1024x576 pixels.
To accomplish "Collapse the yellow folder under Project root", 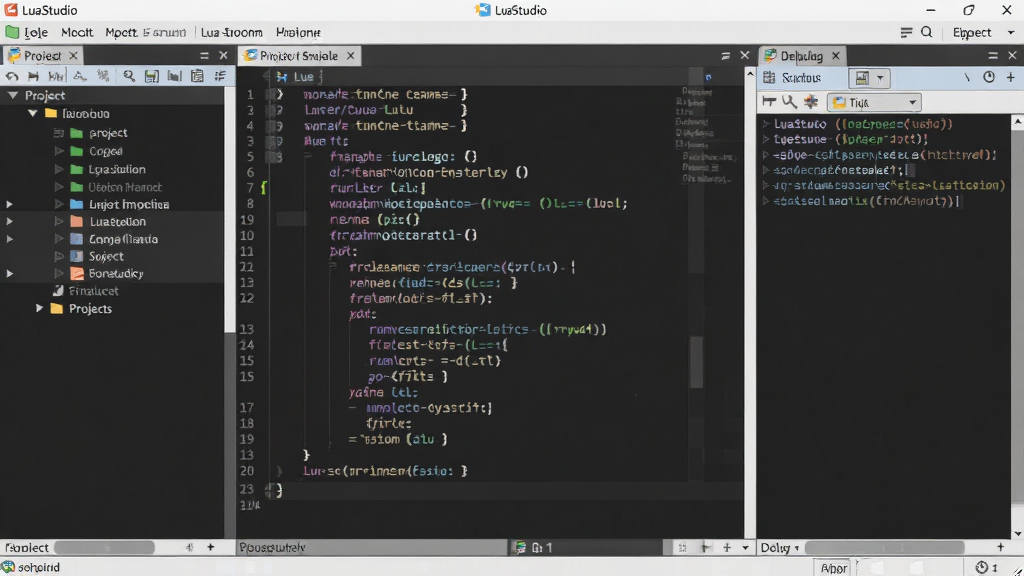I will coord(33,113).
